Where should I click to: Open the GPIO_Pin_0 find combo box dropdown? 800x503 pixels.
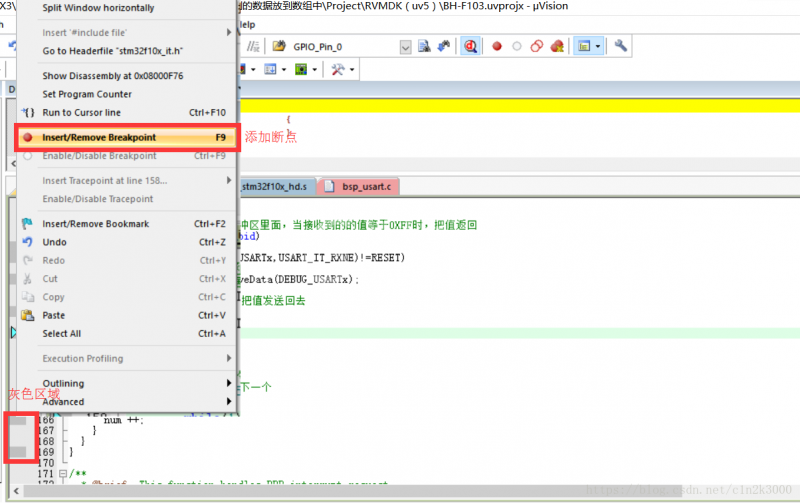click(406, 47)
